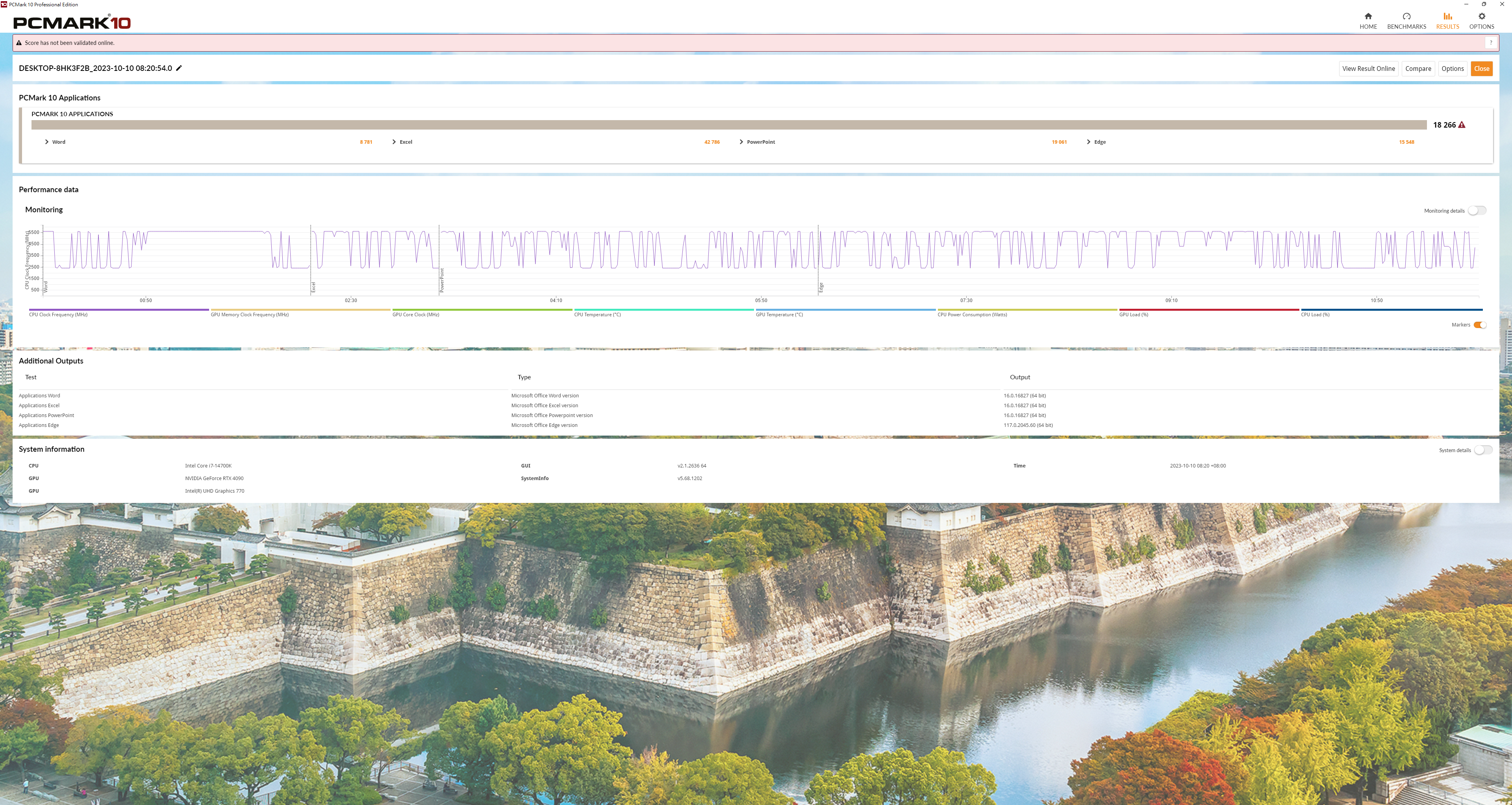The width and height of the screenshot is (1512, 805).
Task: Toggle the Monitoring details switch
Action: coord(1477,211)
